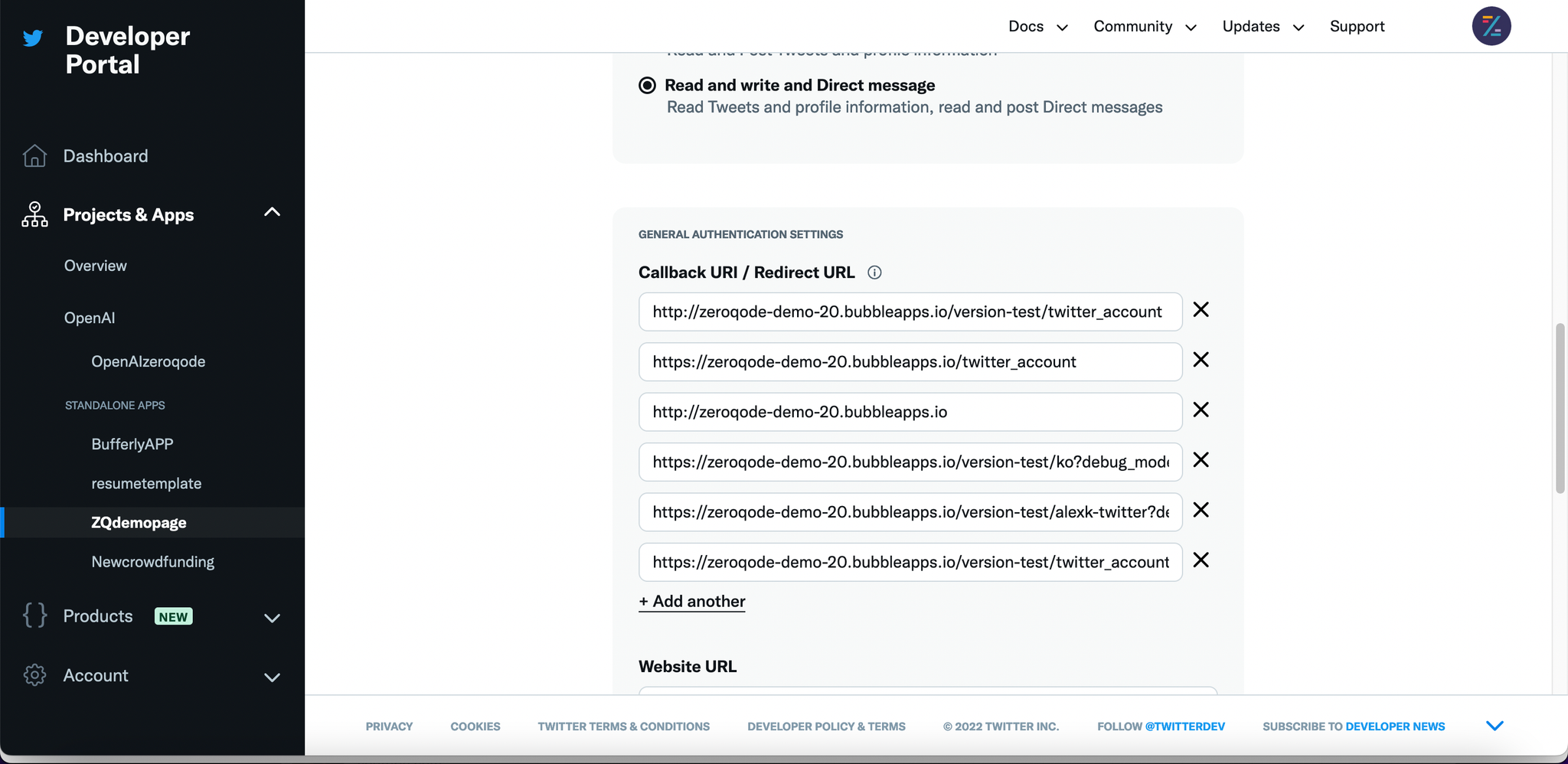This screenshot has width=1568, height=764.
Task: Remove the https://zeroqode-demo-20.bubbleapps.io/twitter_account URL
Action: pos(1200,360)
